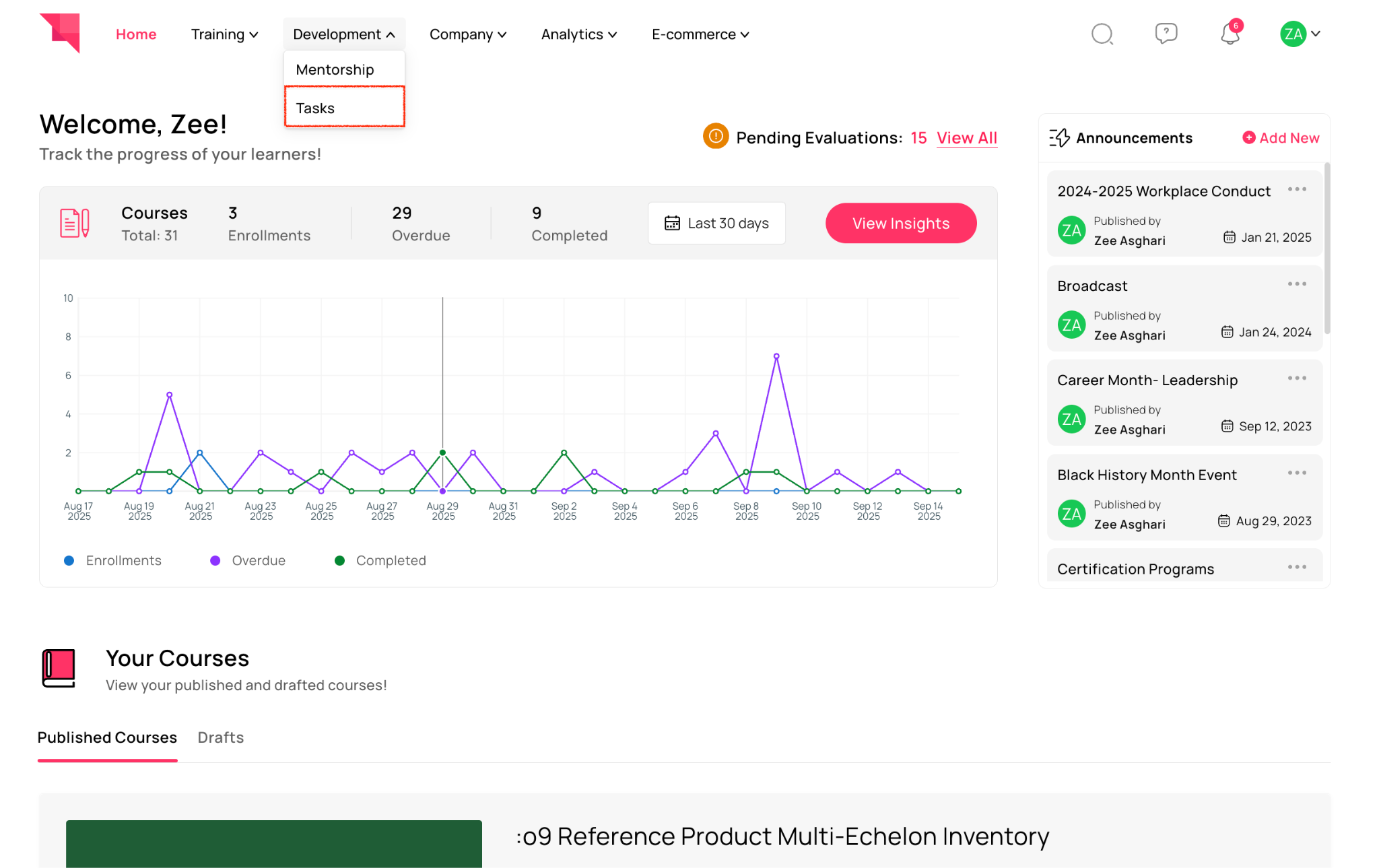This screenshot has height=868, width=1379.
Task: Open the Last 30 days date range selector
Action: click(x=716, y=223)
